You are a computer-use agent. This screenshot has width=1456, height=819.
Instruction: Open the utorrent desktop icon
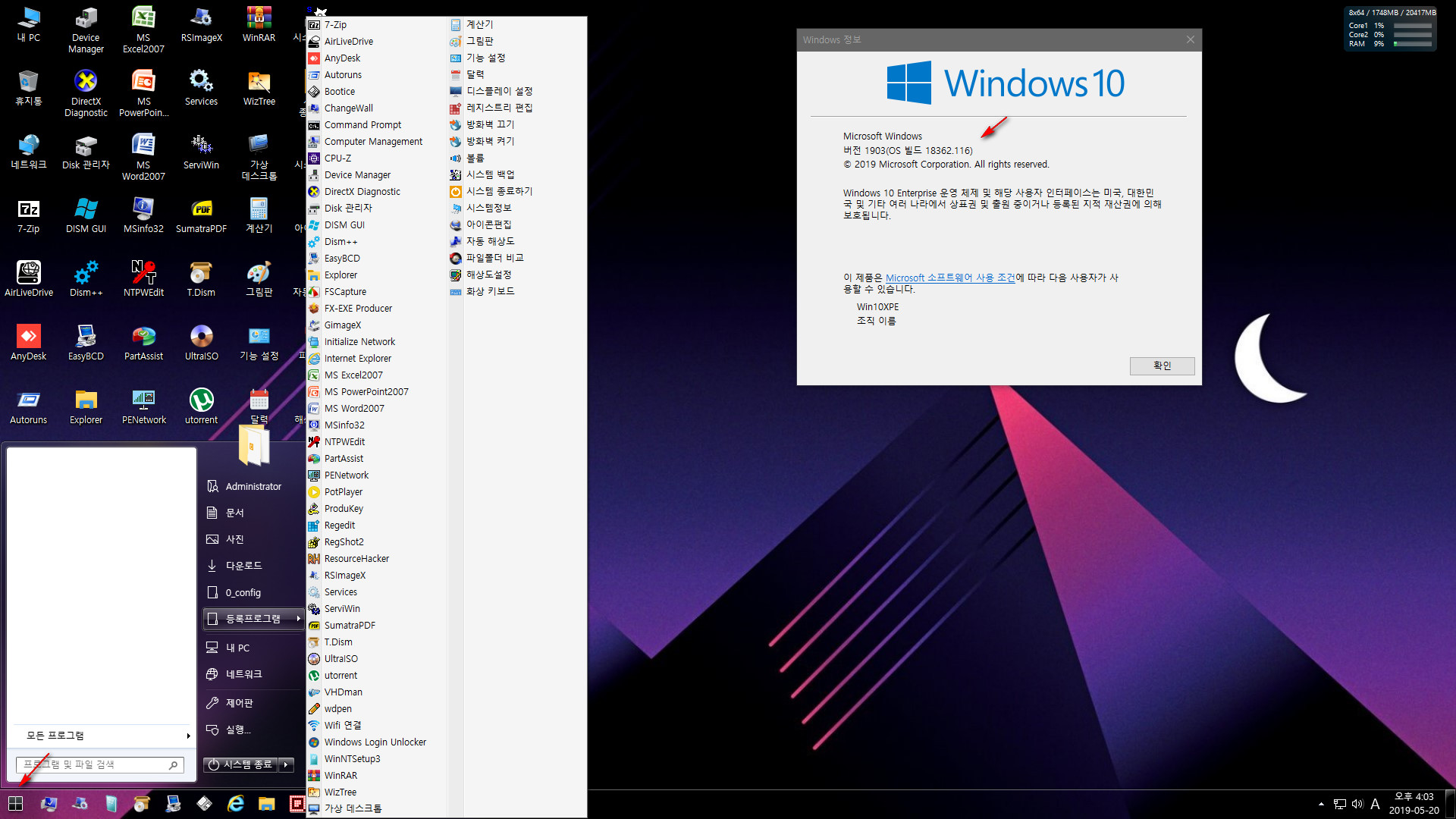[x=201, y=407]
